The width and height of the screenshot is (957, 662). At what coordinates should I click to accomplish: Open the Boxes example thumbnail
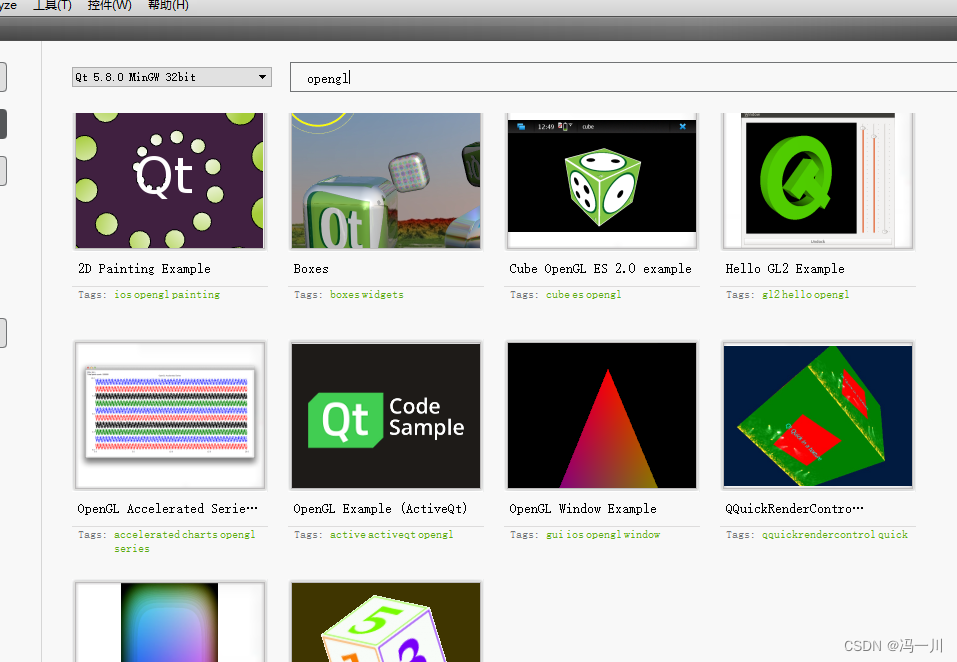(386, 181)
